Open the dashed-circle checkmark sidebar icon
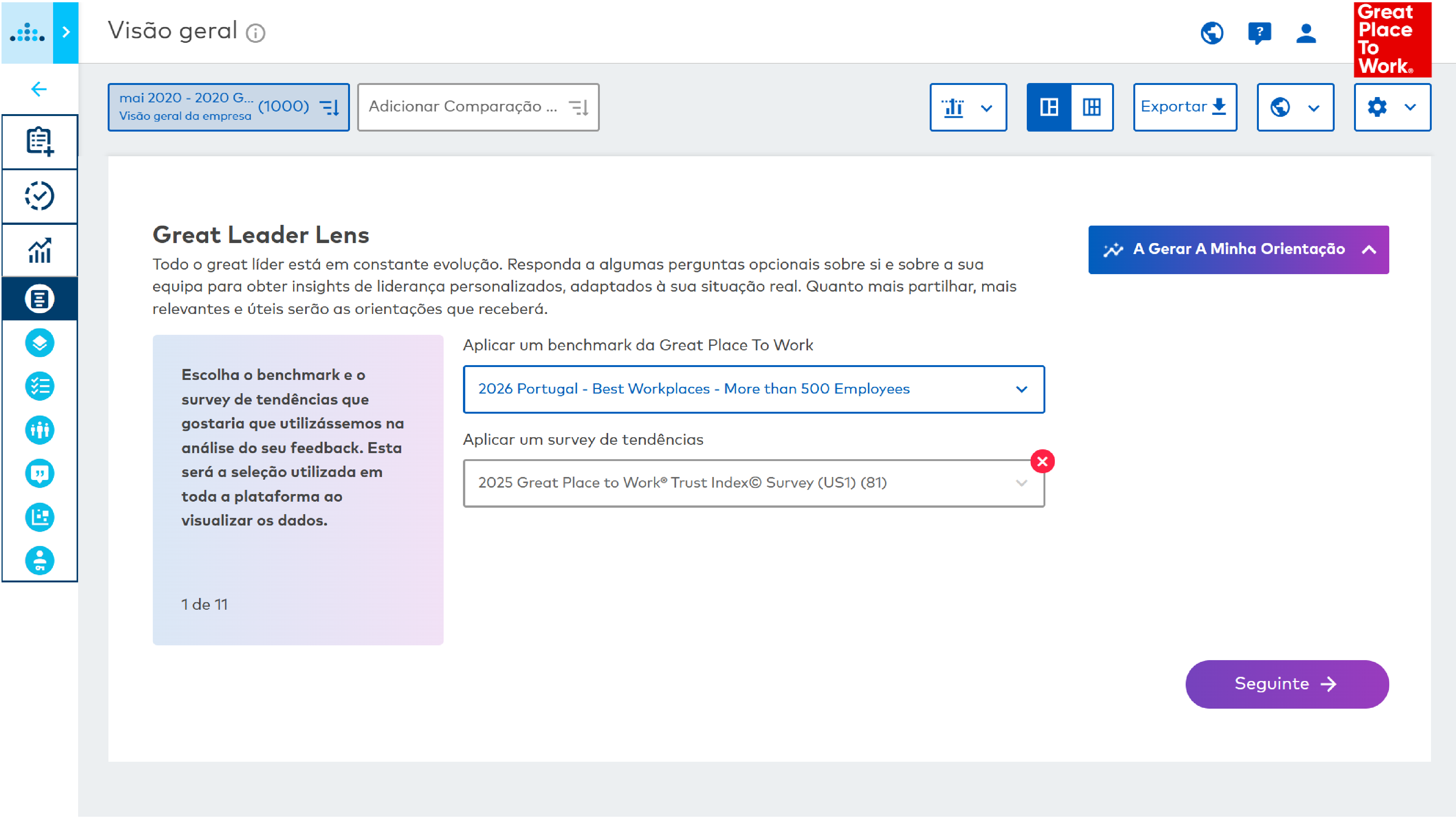The height and width of the screenshot is (819, 1456). [x=39, y=196]
